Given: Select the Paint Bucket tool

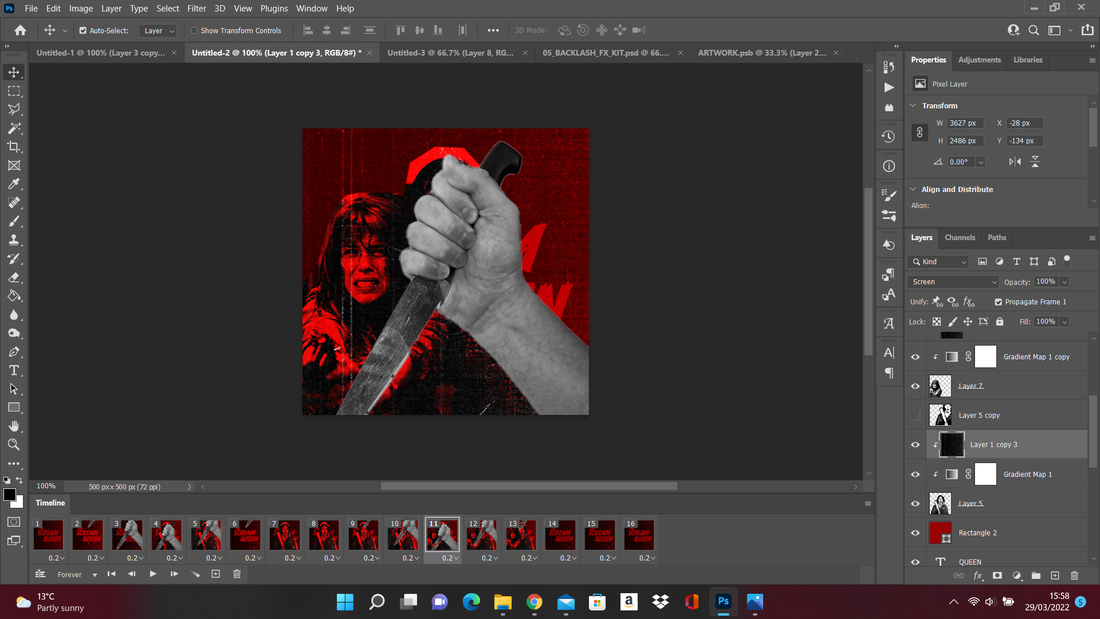Looking at the screenshot, I should pyautogui.click(x=14, y=295).
